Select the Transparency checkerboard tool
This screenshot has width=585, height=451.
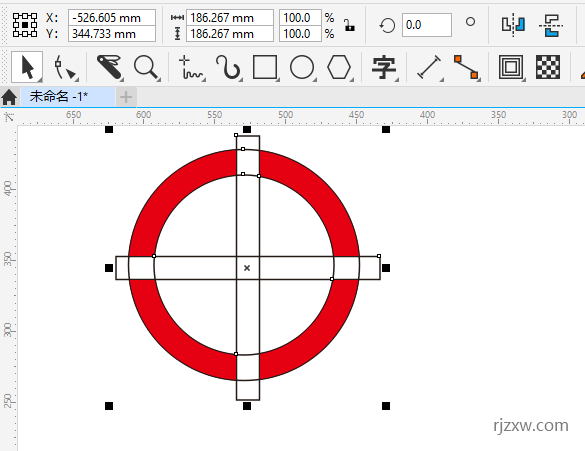click(548, 67)
